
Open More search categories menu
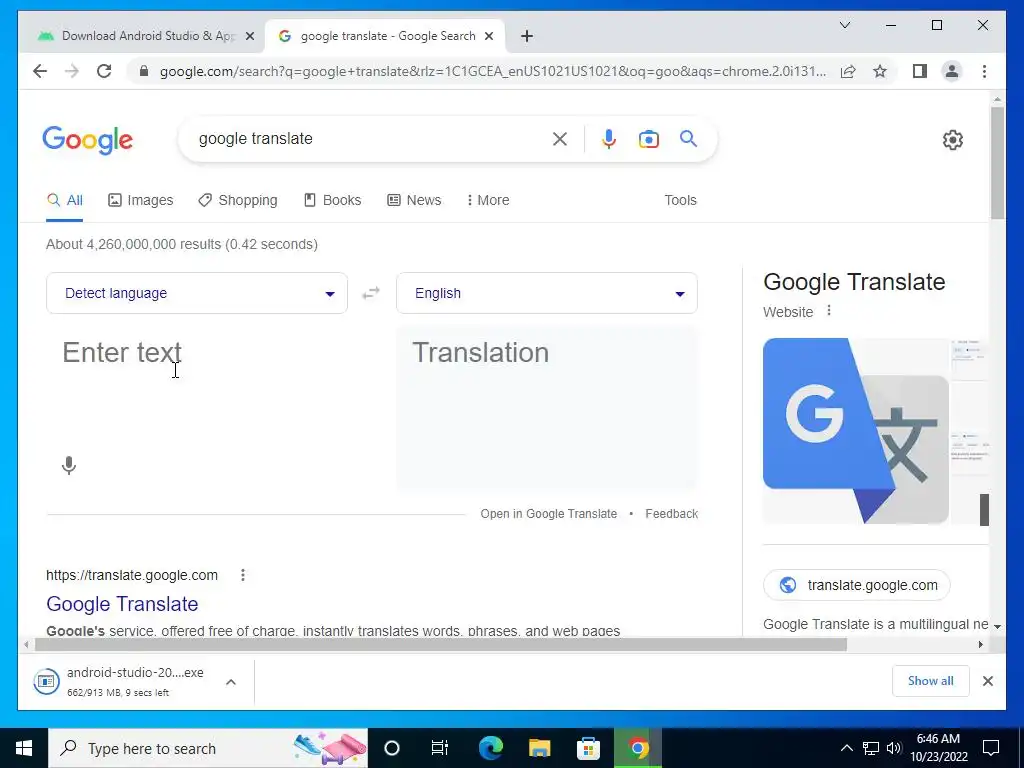click(488, 200)
